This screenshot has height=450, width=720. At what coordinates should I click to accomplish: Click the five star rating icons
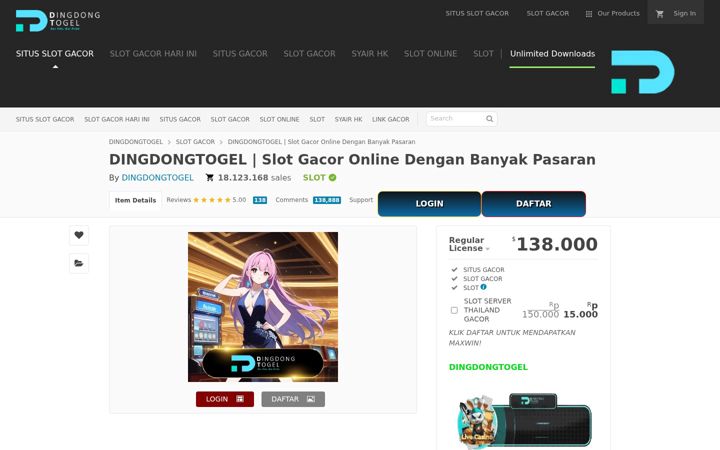coord(212,200)
